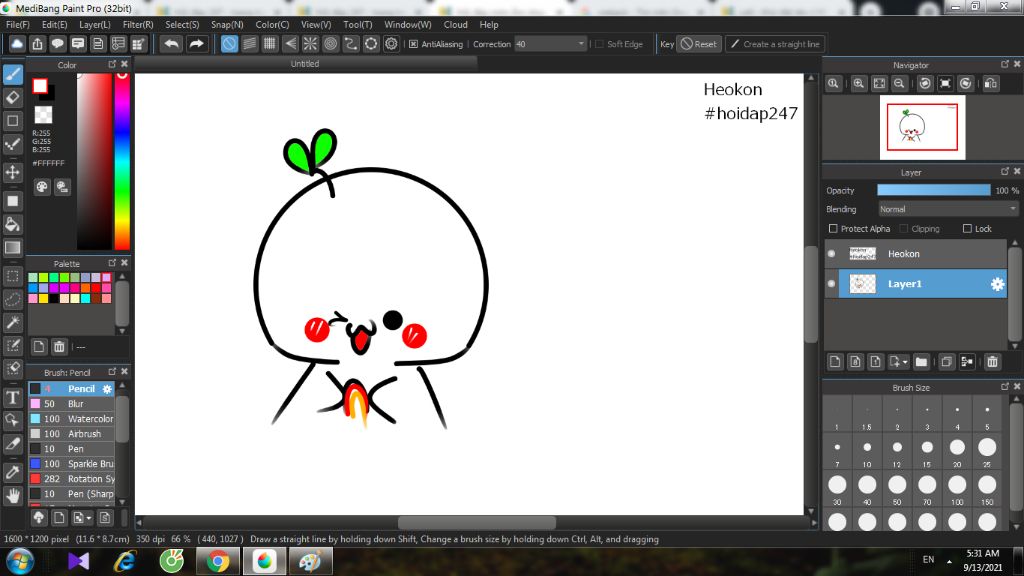Open the File menu
The width and height of the screenshot is (1024, 576).
click(x=18, y=25)
